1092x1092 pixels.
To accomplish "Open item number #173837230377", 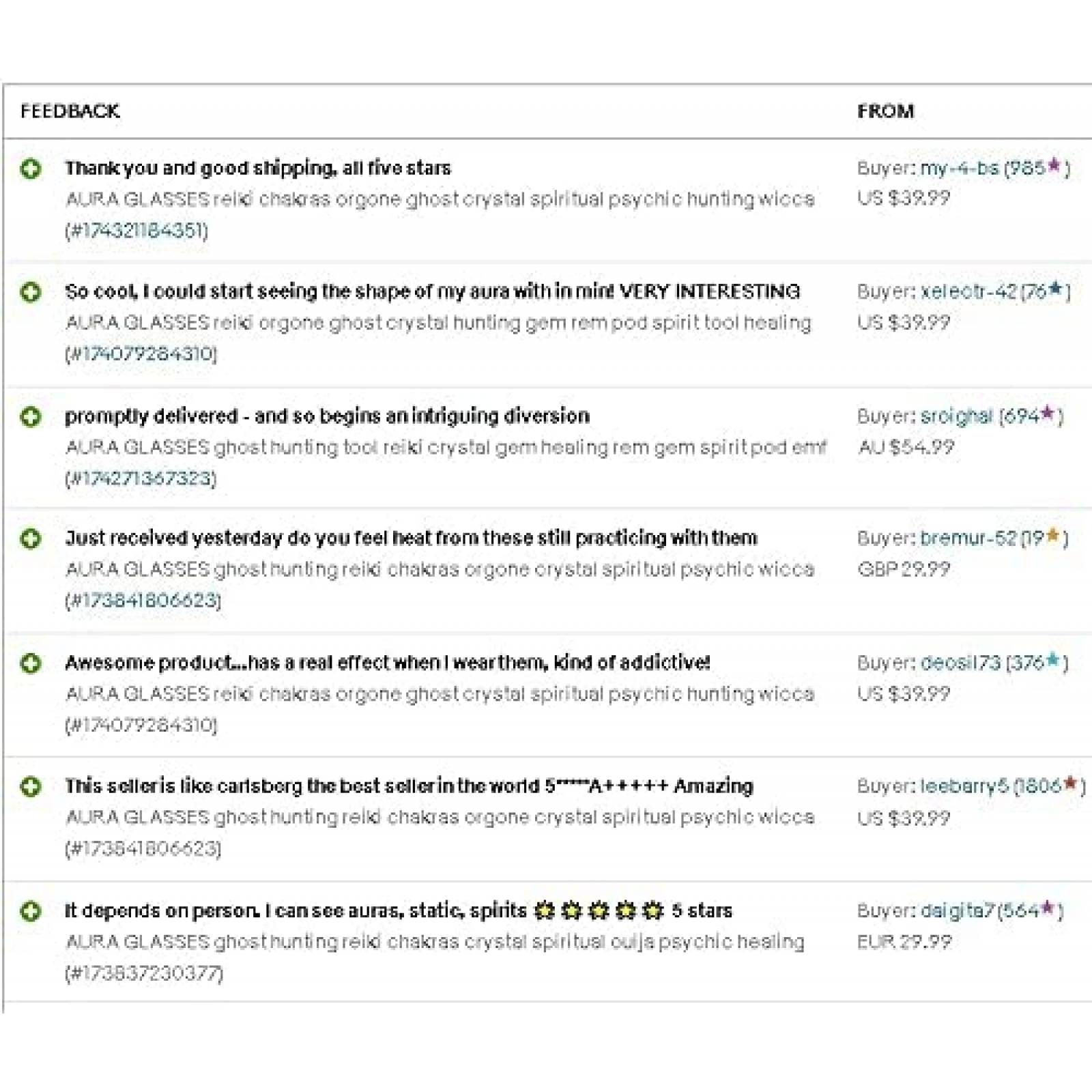I will click(144, 973).
